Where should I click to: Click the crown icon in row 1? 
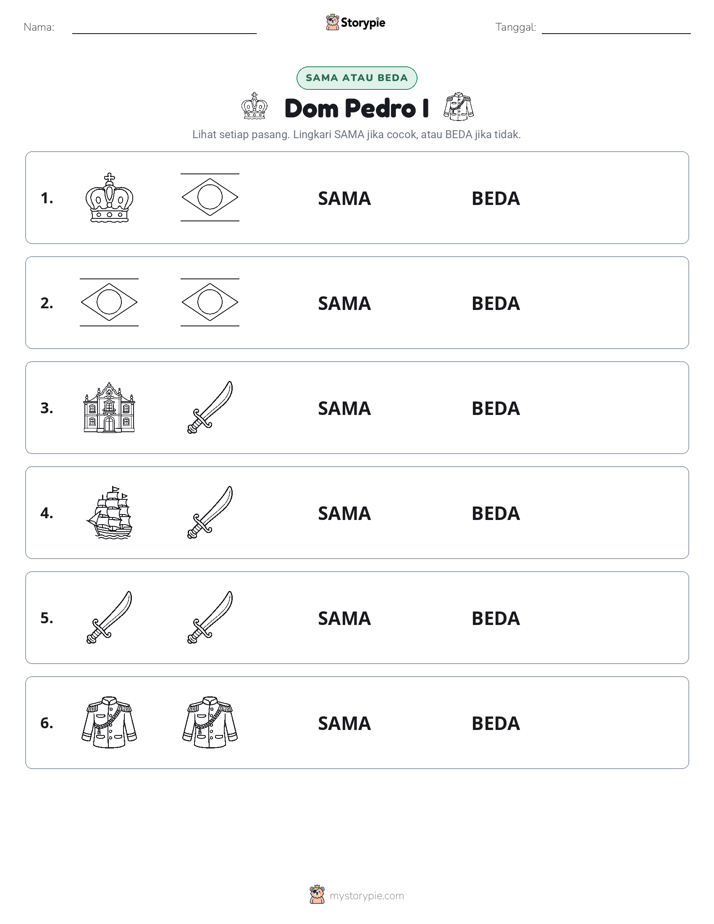[x=109, y=197]
